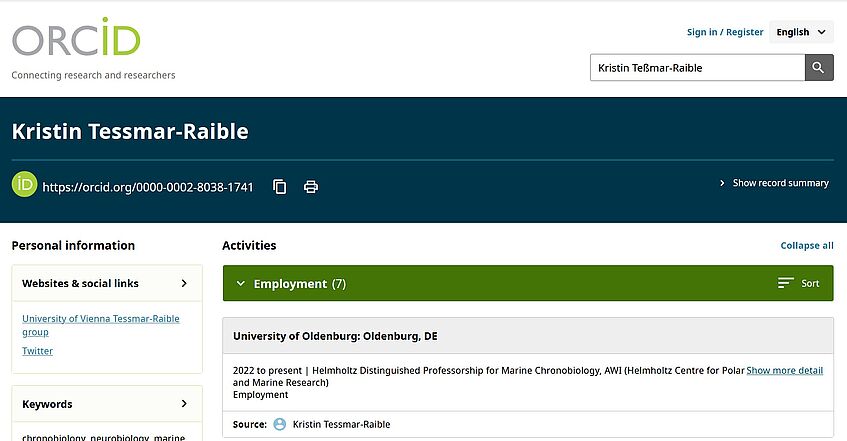Click the ORCID logo in header
Image resolution: width=847 pixels, height=441 pixels.
tap(76, 39)
